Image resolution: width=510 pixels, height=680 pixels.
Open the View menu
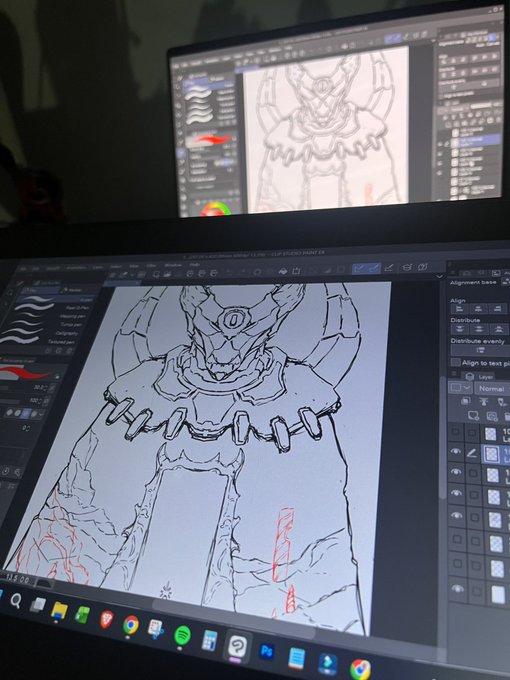pos(134,266)
